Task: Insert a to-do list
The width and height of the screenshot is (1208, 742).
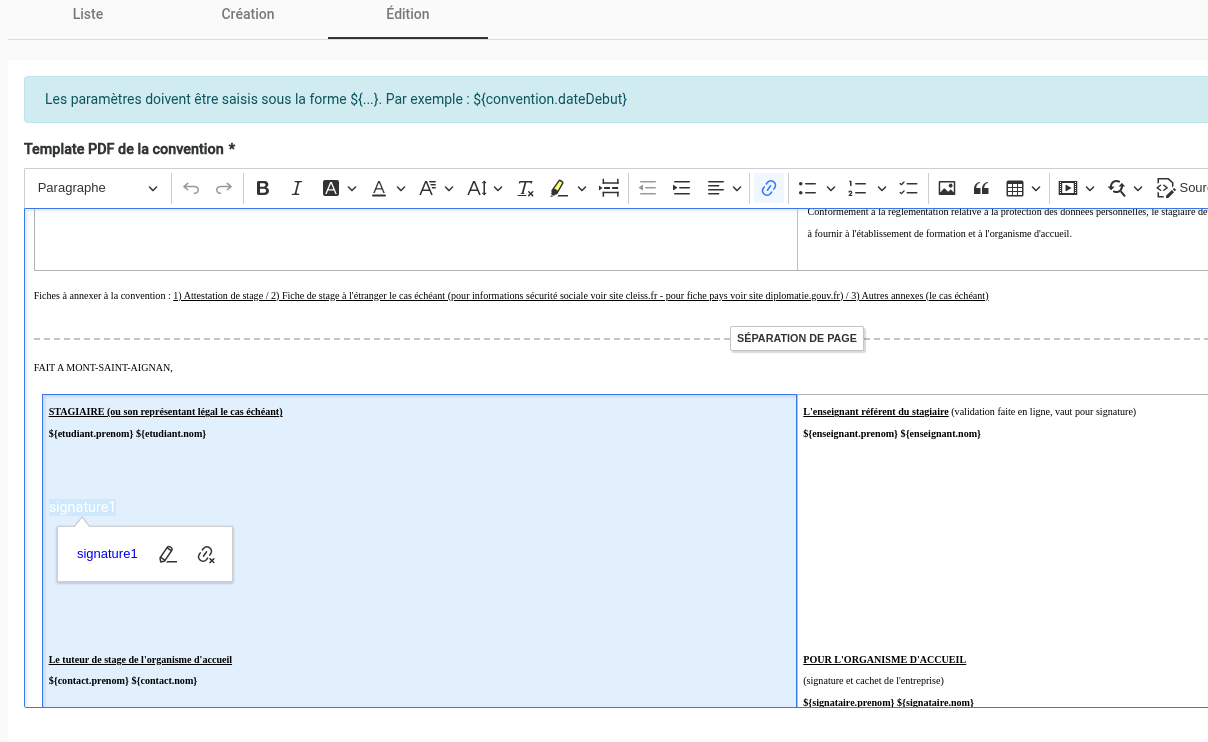Action: click(908, 188)
